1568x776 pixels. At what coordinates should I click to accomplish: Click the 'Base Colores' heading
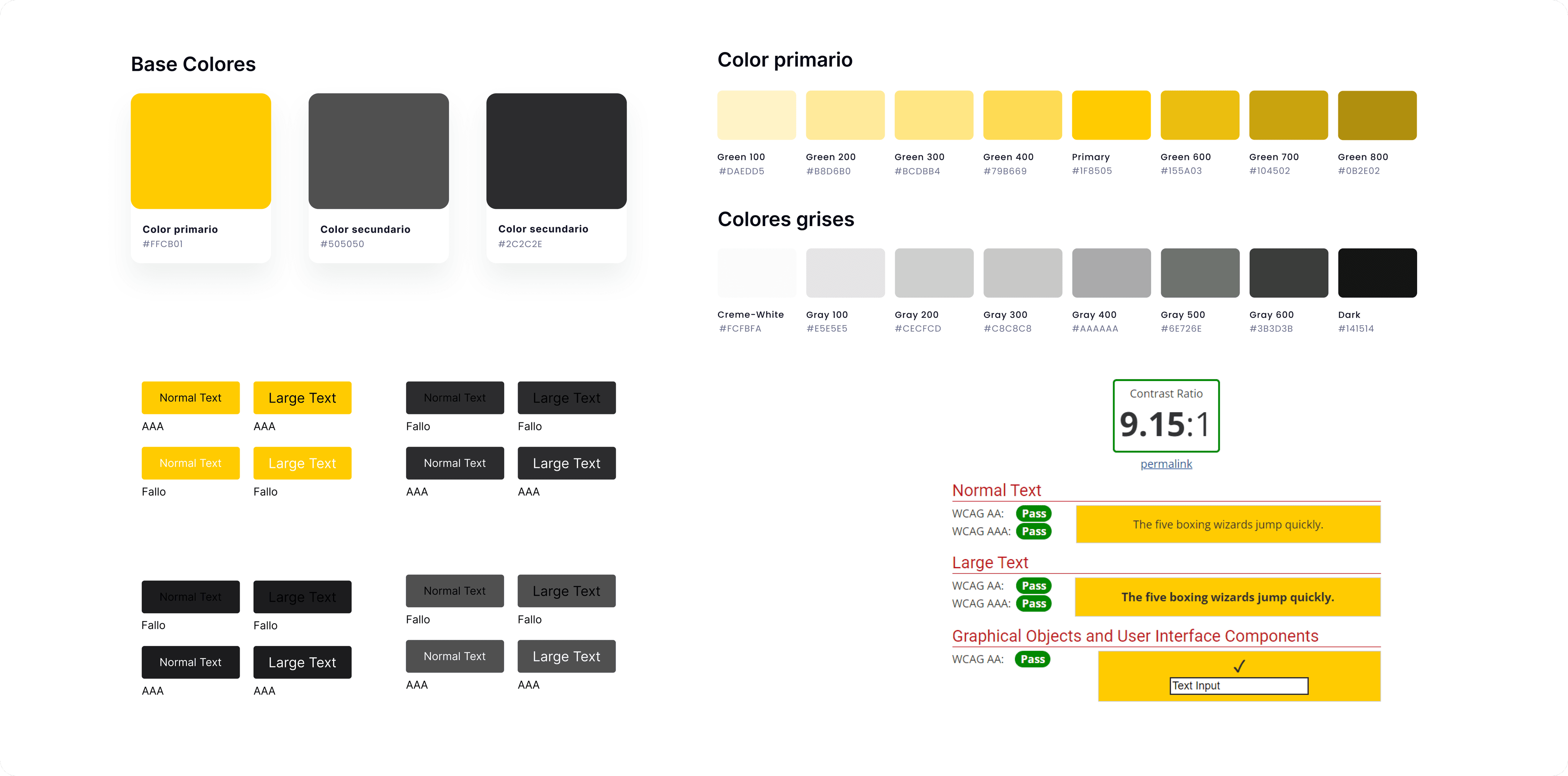coord(193,64)
